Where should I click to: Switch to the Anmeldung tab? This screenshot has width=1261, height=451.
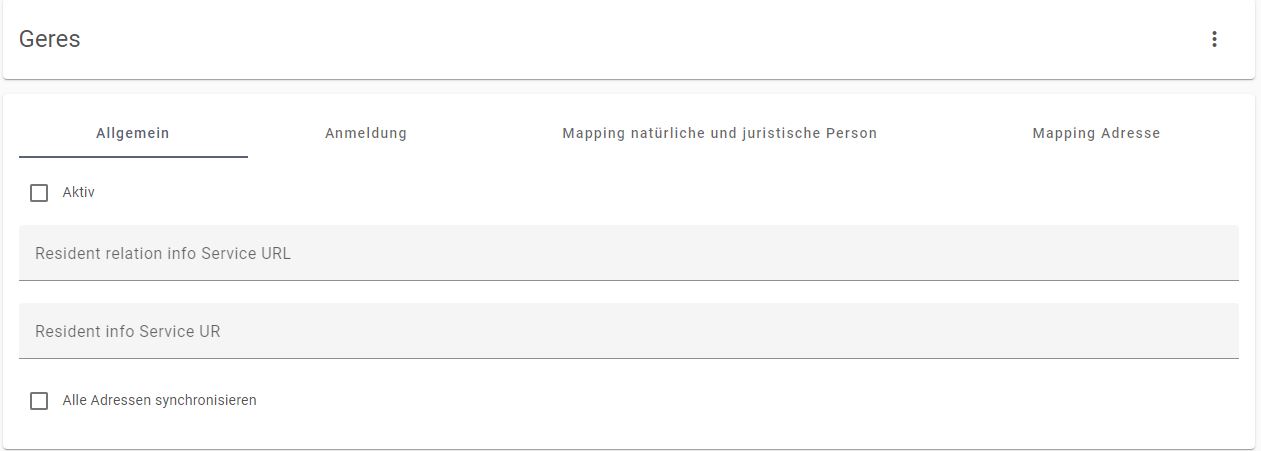coord(366,133)
